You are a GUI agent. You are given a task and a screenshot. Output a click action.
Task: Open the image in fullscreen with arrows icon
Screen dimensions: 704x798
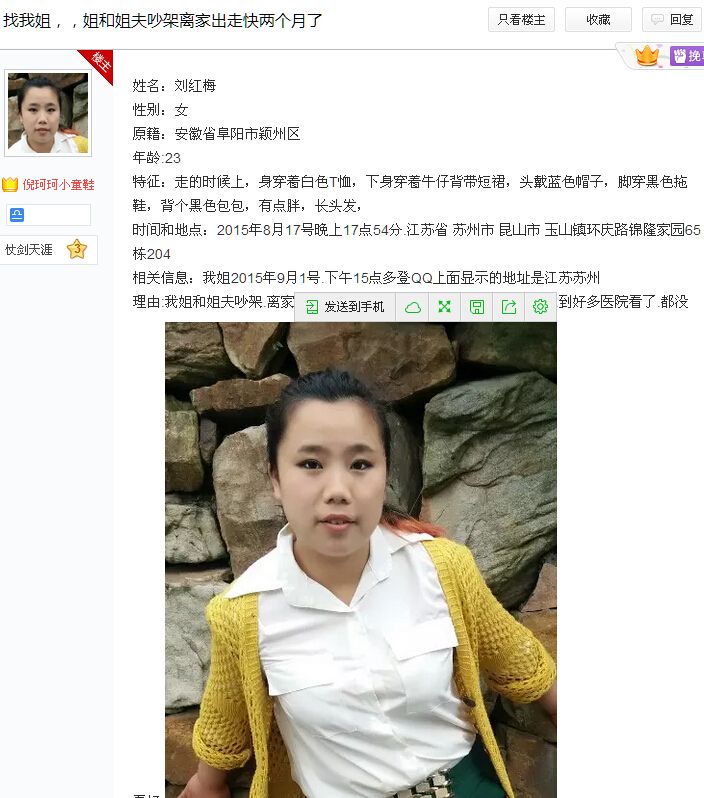coord(444,306)
